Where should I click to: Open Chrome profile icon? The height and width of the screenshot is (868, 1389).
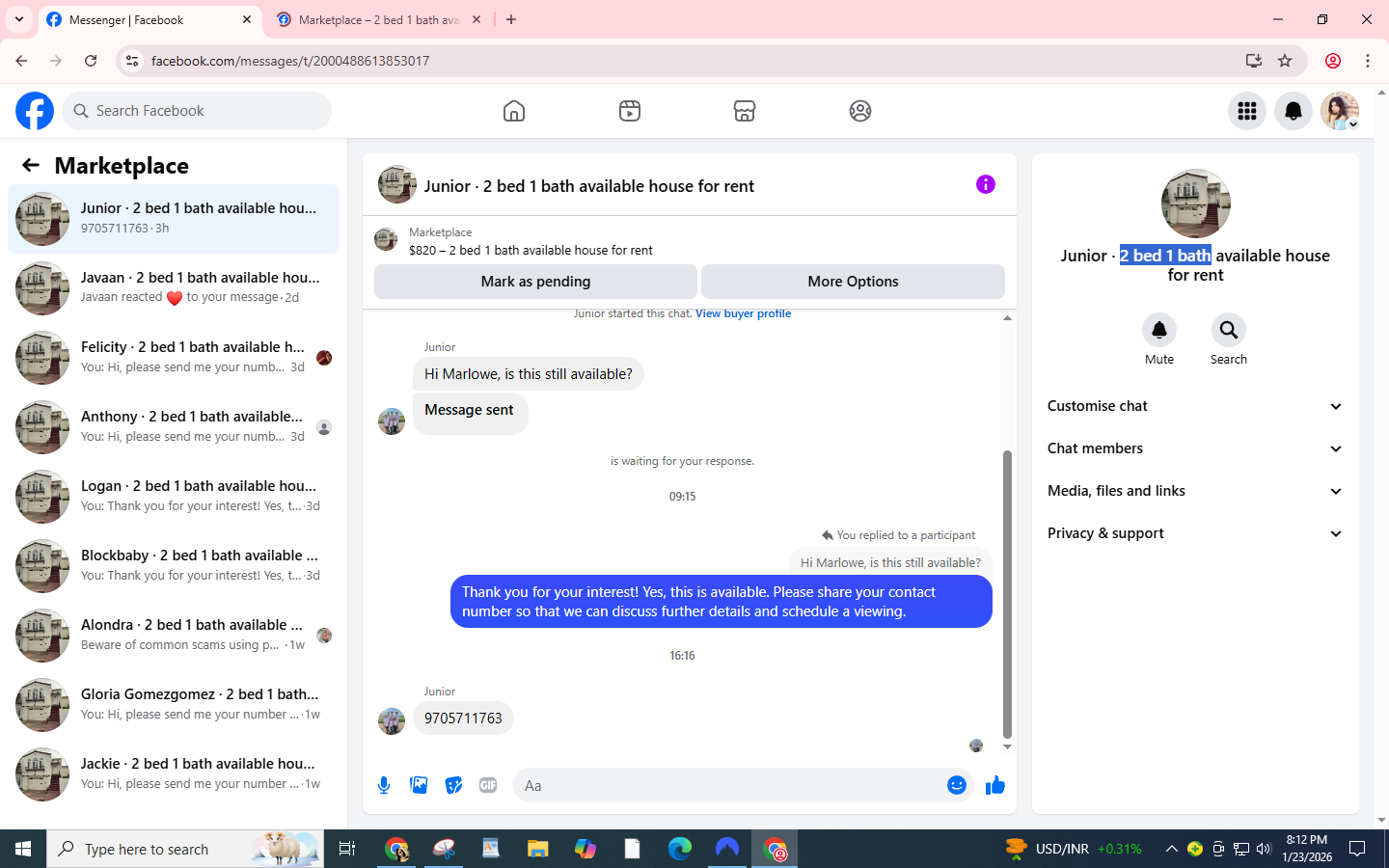coord(1333,61)
